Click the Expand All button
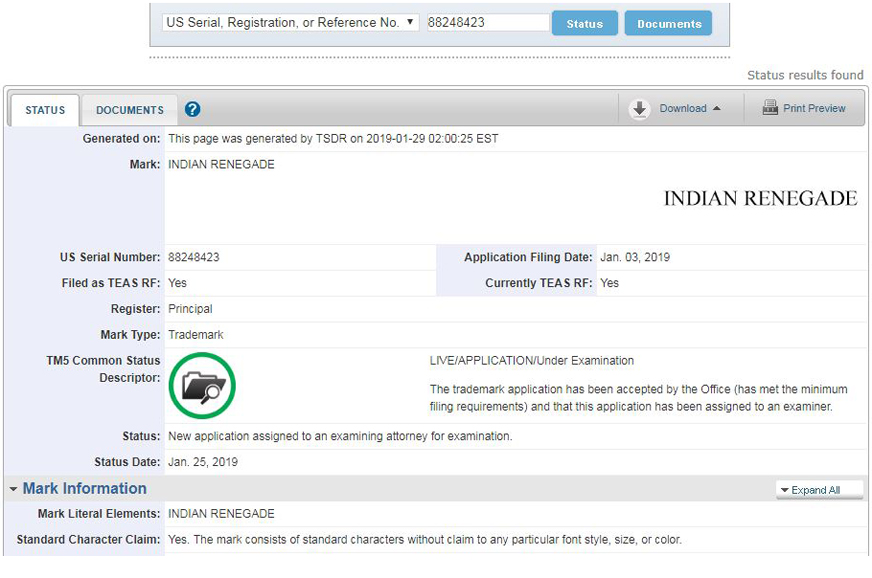 [816, 490]
